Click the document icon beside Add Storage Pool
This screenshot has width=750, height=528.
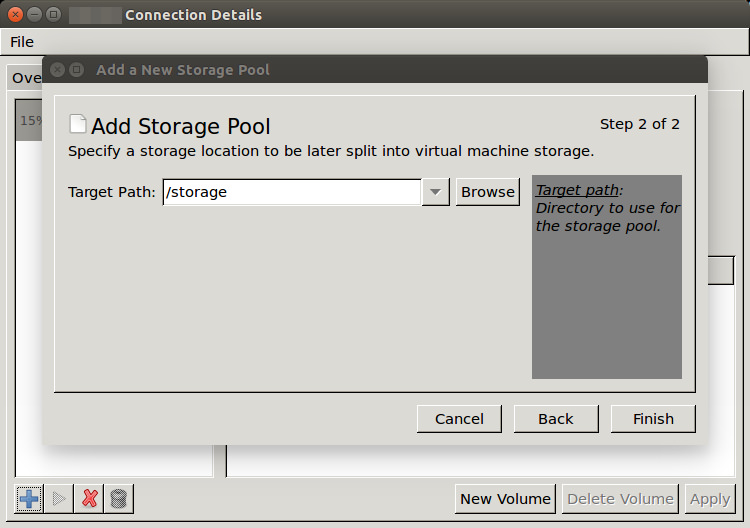(77, 124)
